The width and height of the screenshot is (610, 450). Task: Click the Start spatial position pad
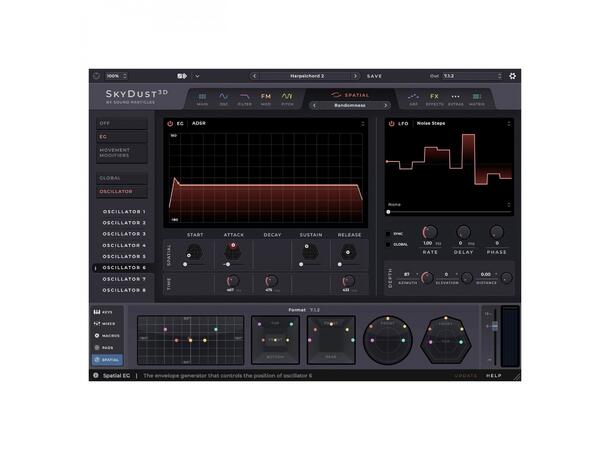[193, 252]
